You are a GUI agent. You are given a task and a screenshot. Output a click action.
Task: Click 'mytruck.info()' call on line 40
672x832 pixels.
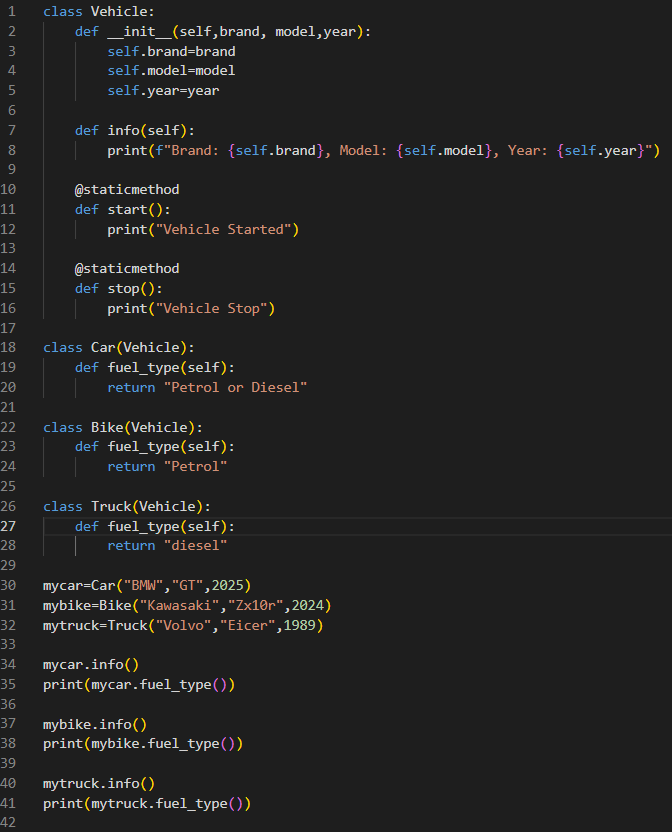pos(99,784)
